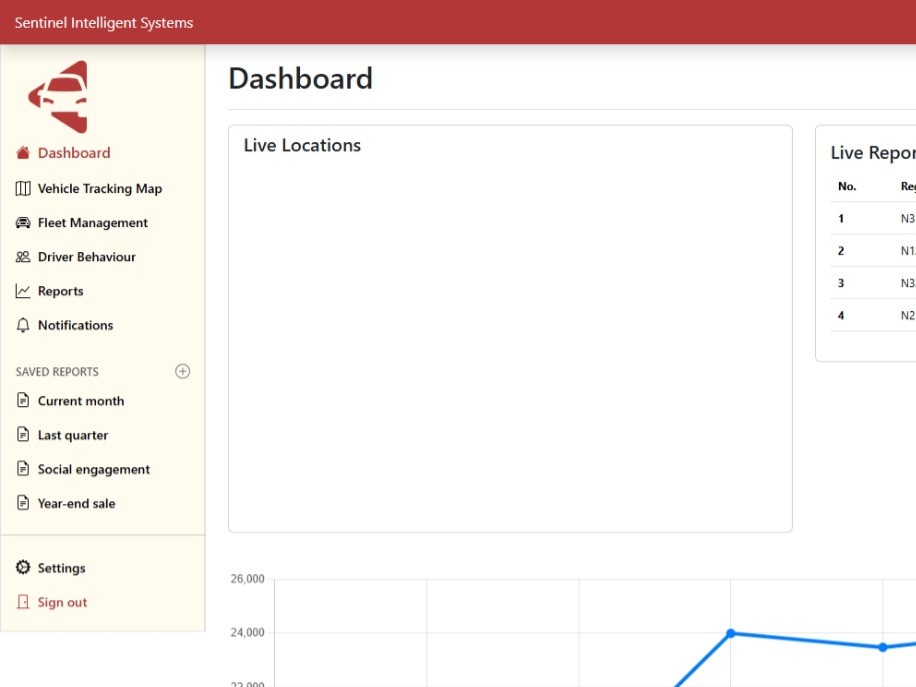Click the Vehicle Tracking Map icon

(23, 189)
